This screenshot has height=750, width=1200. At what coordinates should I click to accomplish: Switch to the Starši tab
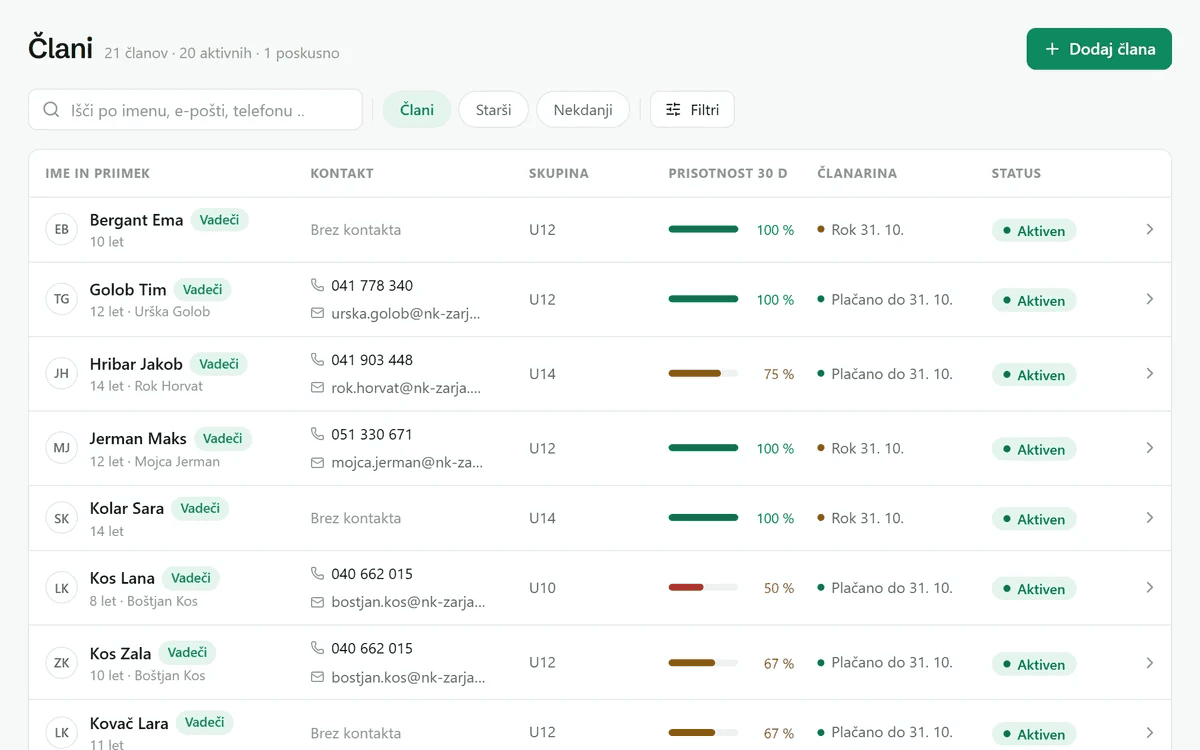pyautogui.click(x=494, y=110)
